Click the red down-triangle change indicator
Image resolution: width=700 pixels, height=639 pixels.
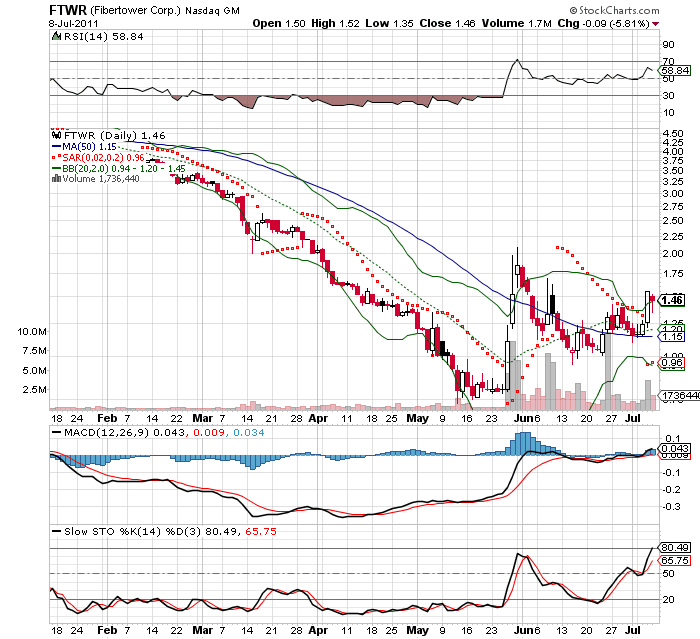(655, 24)
